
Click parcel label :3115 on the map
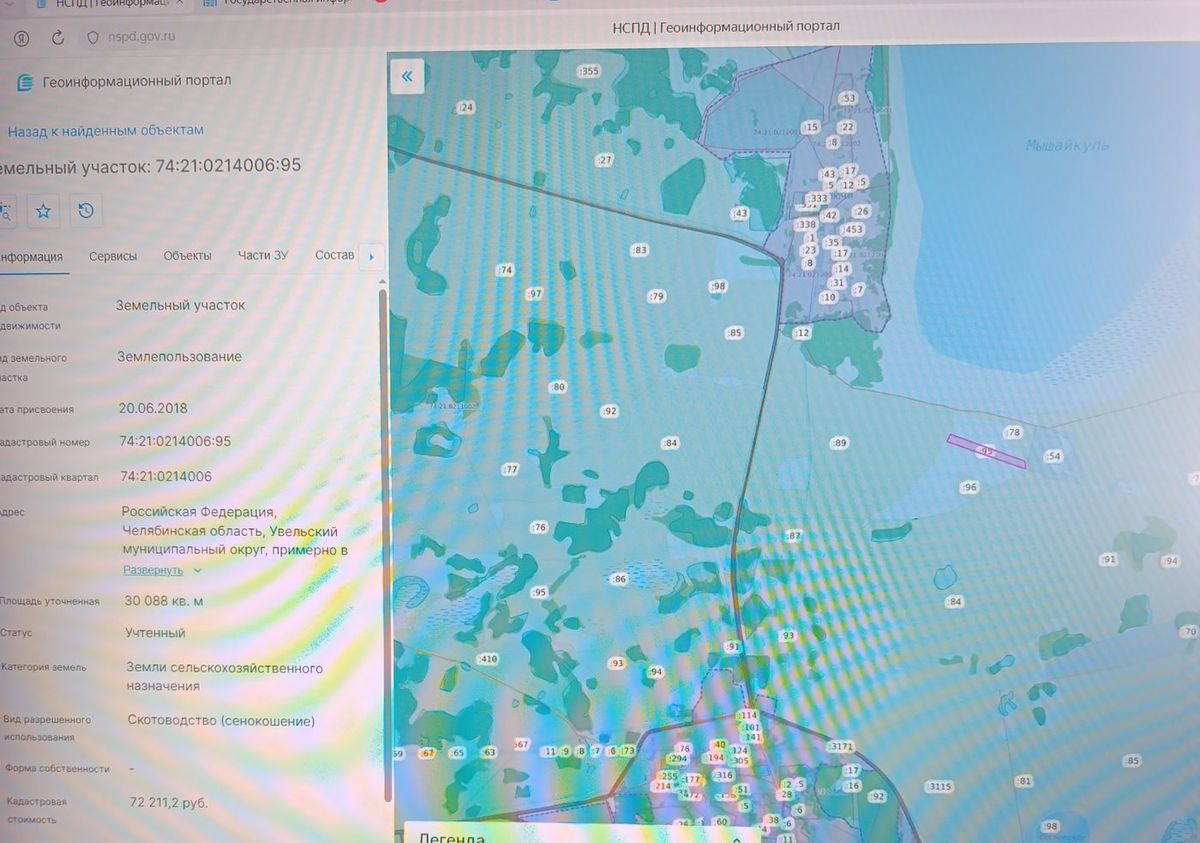(x=940, y=787)
